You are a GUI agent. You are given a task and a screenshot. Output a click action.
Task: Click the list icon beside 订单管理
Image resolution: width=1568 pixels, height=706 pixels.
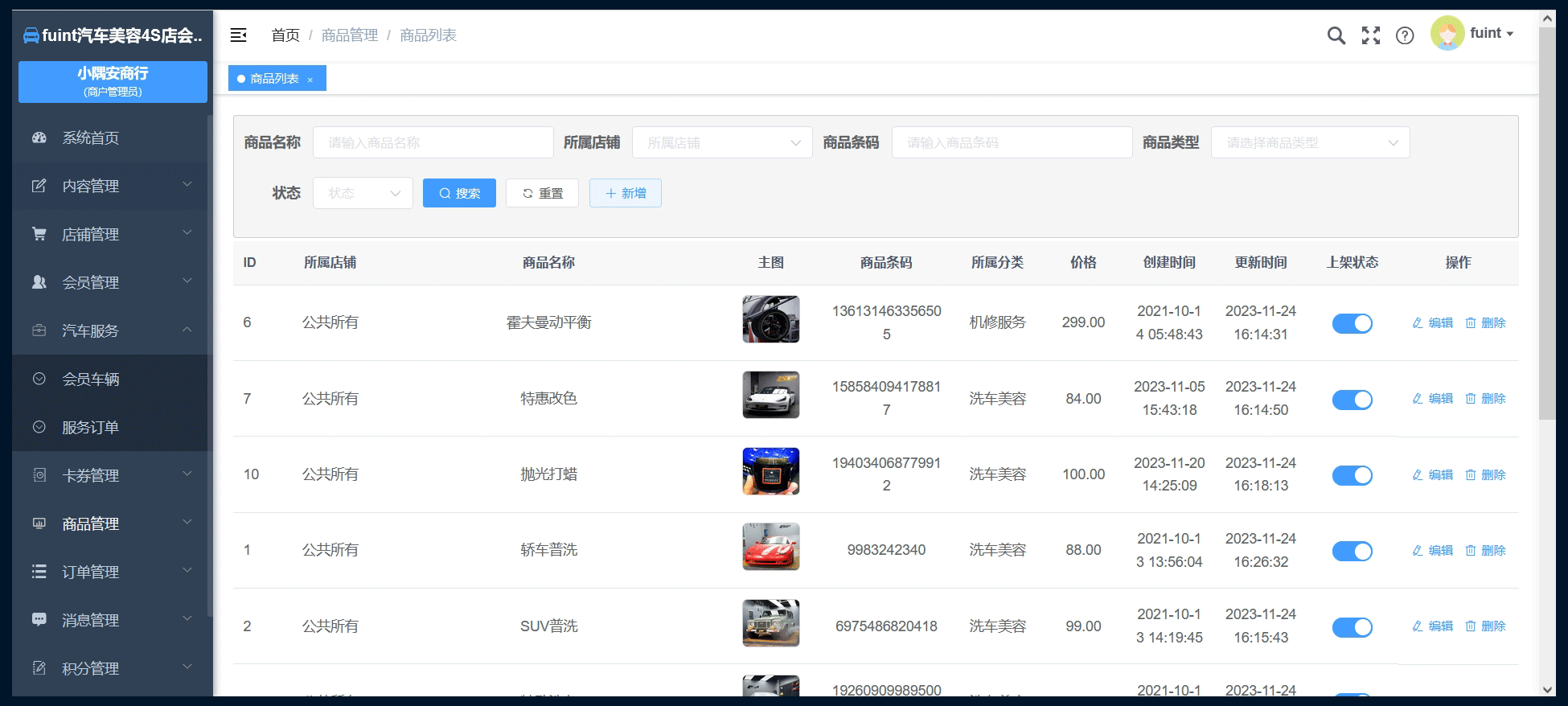39,572
